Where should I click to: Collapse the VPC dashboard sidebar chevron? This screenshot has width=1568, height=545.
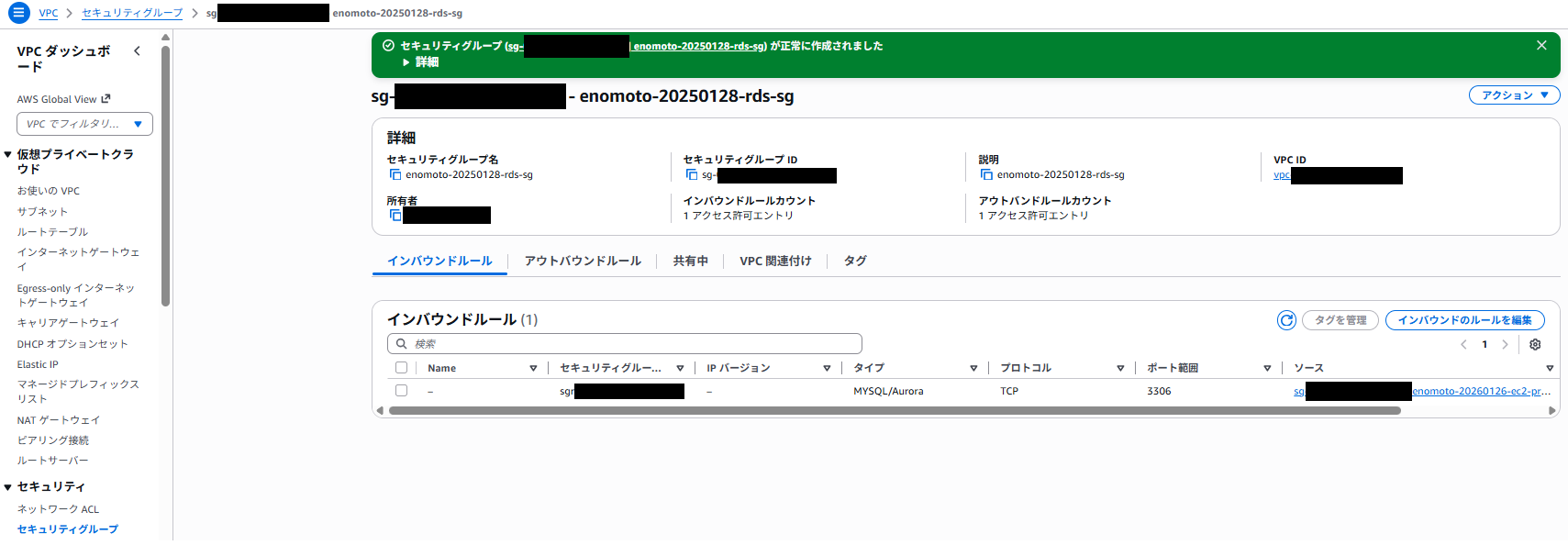click(x=137, y=51)
